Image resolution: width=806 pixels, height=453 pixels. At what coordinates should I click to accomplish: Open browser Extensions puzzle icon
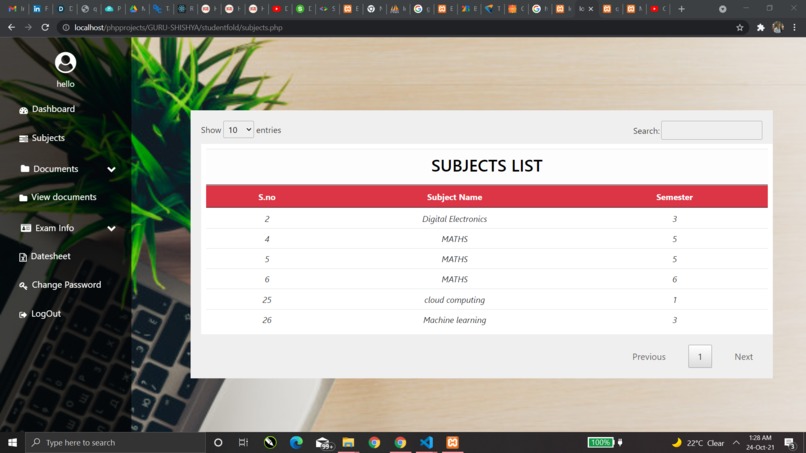click(761, 28)
